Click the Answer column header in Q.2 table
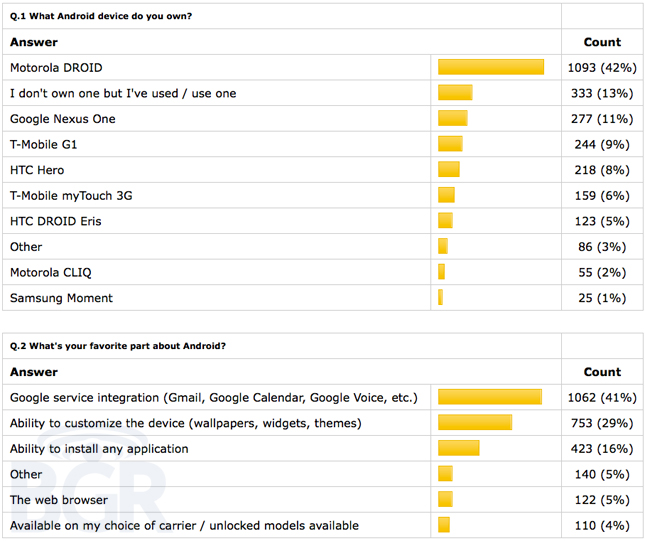This screenshot has height=541, width=645. 34,372
